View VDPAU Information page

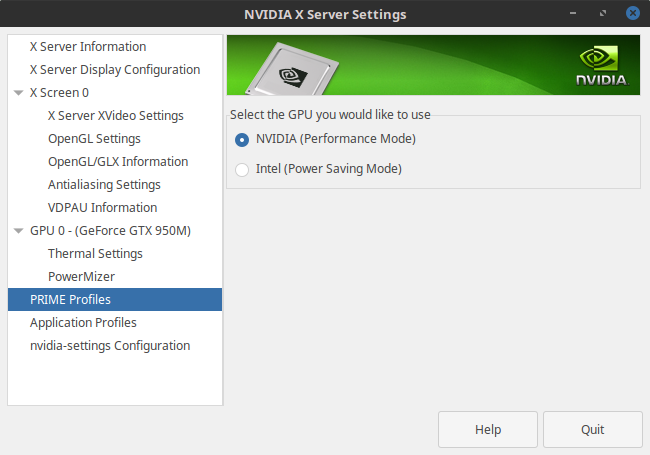click(102, 208)
